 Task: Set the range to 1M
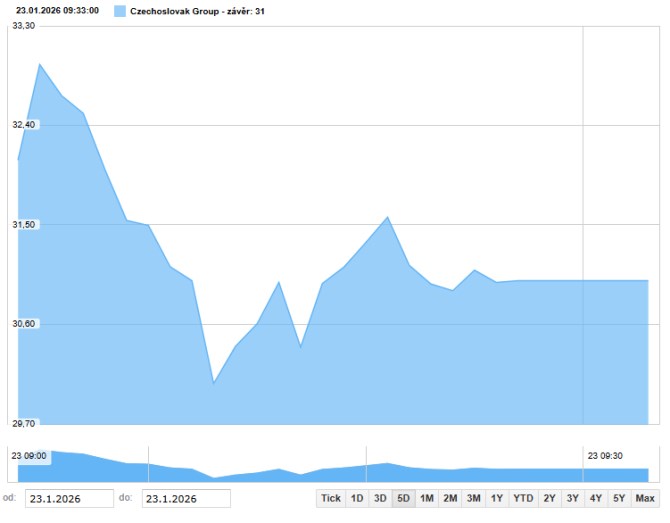click(x=426, y=498)
